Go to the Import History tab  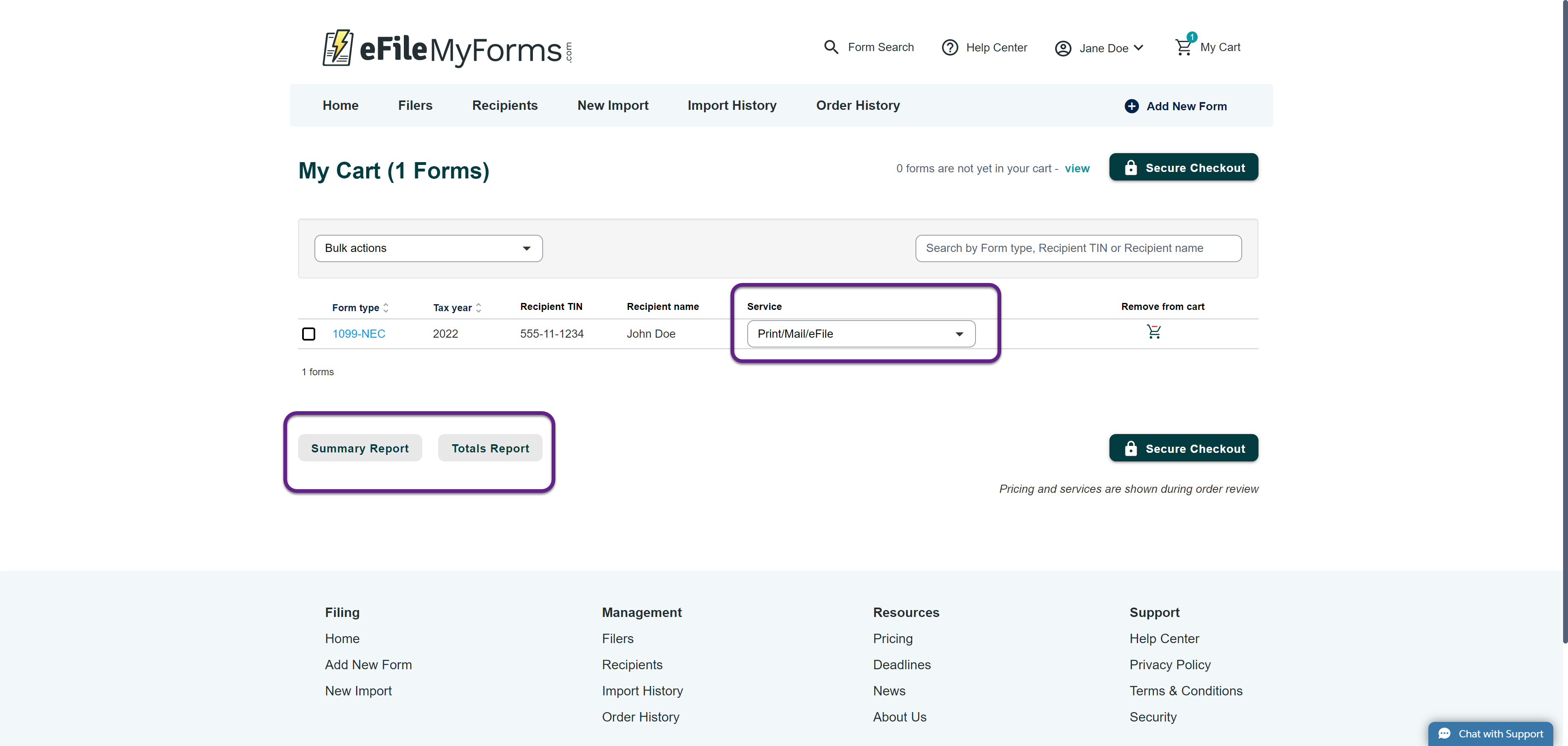coord(732,105)
